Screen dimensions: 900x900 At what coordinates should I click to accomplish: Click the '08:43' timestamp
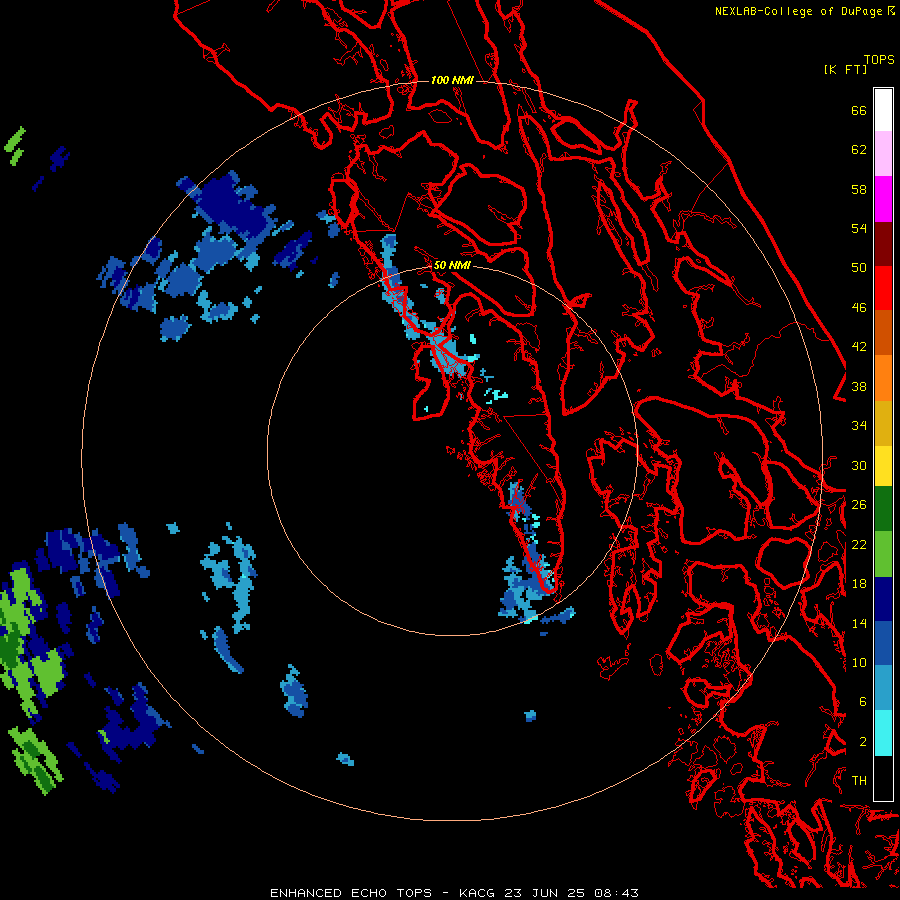616,893
